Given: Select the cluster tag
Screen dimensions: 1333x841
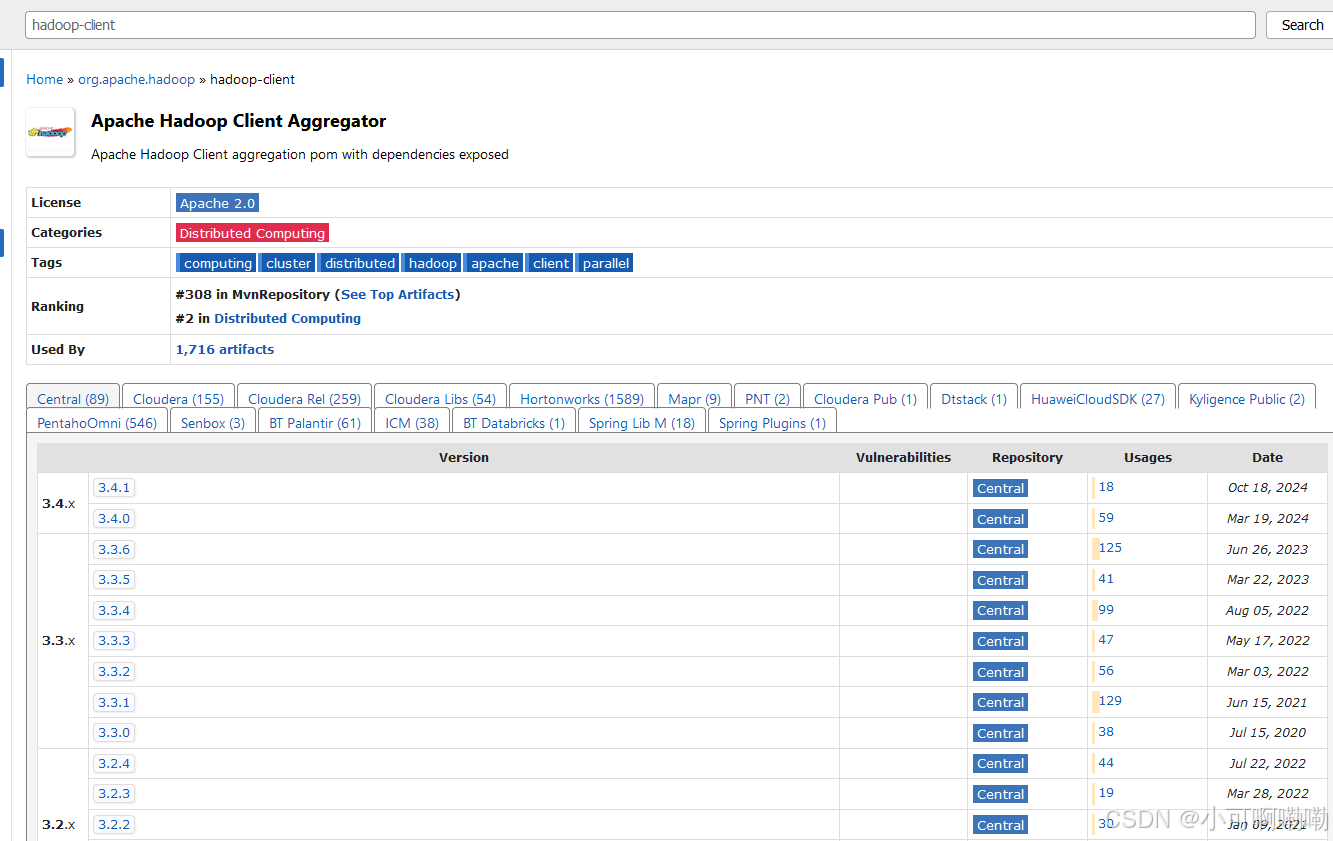Looking at the screenshot, I should pyautogui.click(x=288, y=263).
